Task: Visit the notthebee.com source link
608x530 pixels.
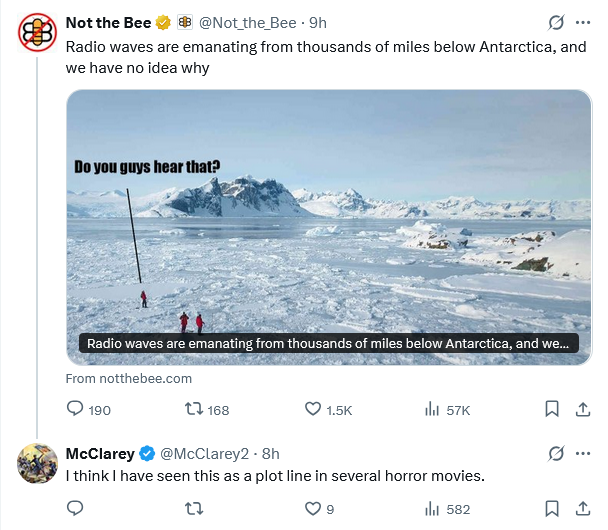Action: (128, 379)
